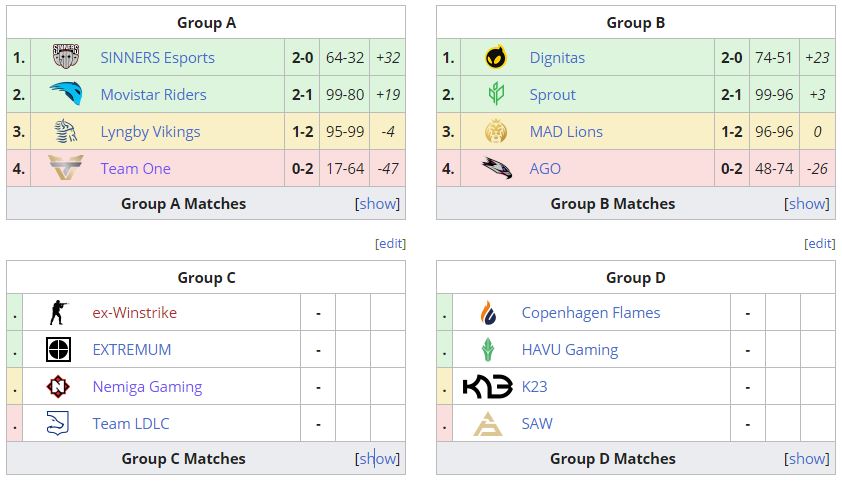Open the HAVU Gaming team page

(x=569, y=350)
